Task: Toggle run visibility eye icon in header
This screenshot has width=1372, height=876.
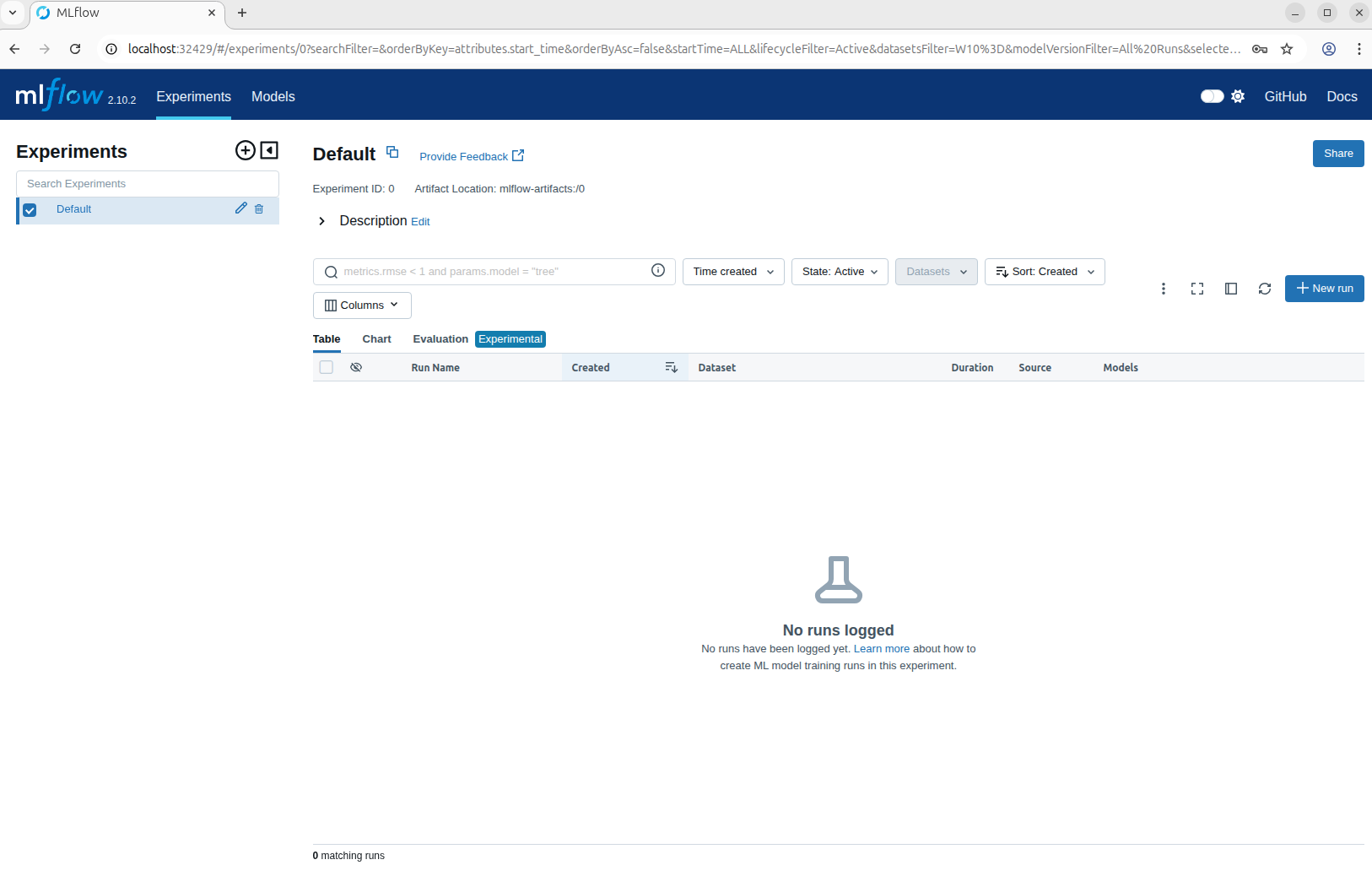Action: tap(356, 367)
